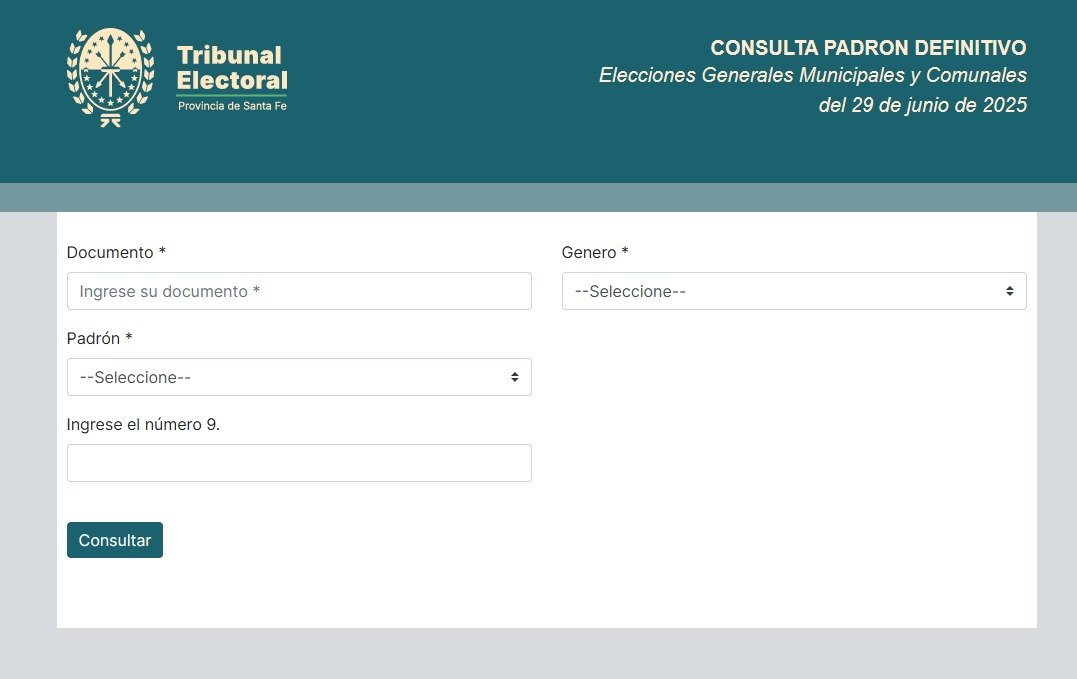Focus the Documento input field
This screenshot has height=679, width=1077.
[299, 291]
